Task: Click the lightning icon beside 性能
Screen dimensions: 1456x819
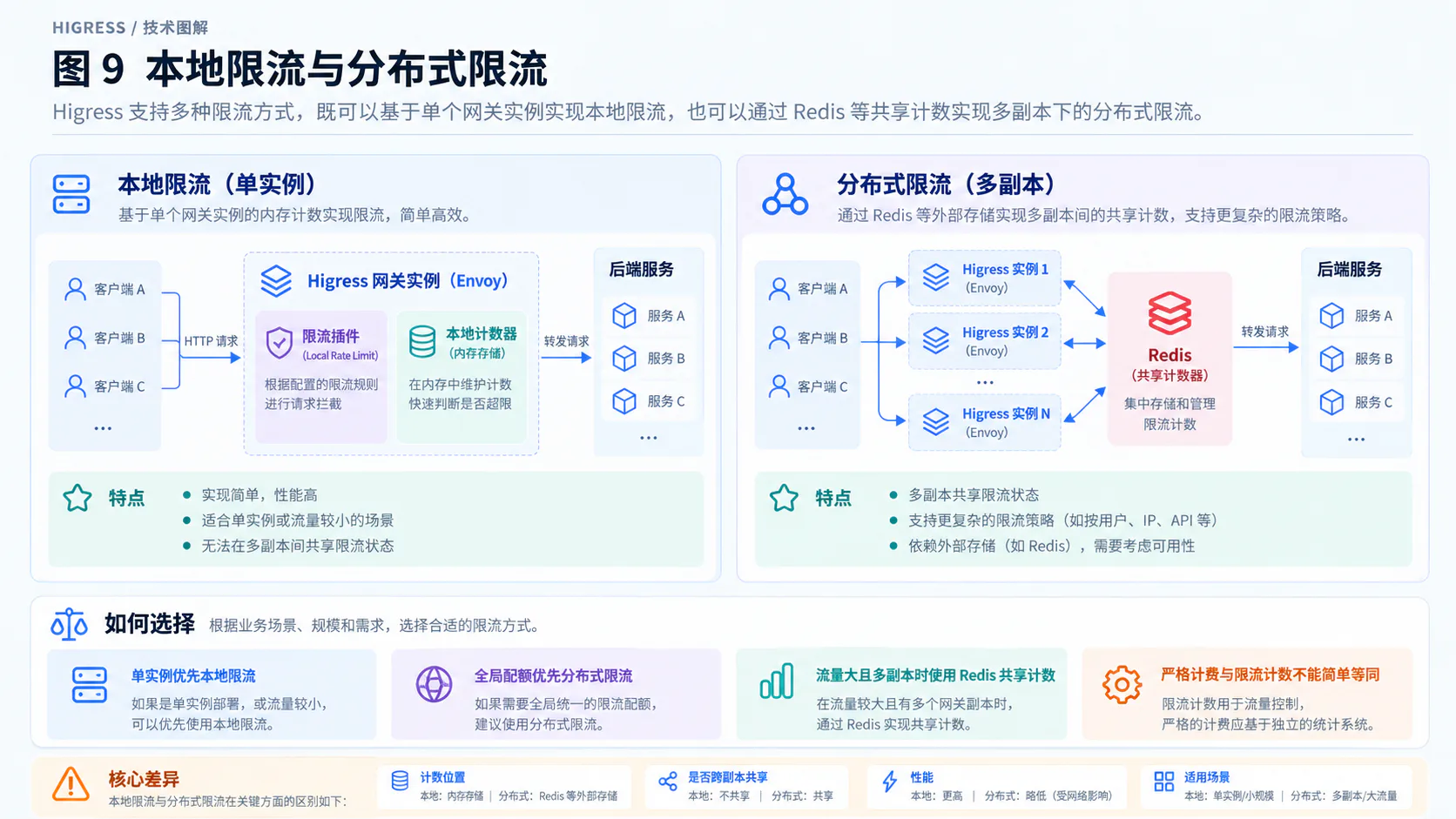Action: 890,781
